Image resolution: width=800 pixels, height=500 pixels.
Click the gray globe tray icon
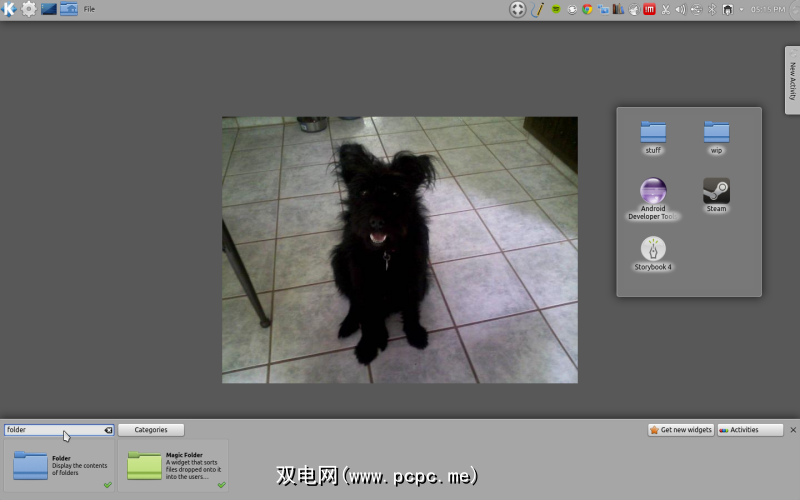634,10
